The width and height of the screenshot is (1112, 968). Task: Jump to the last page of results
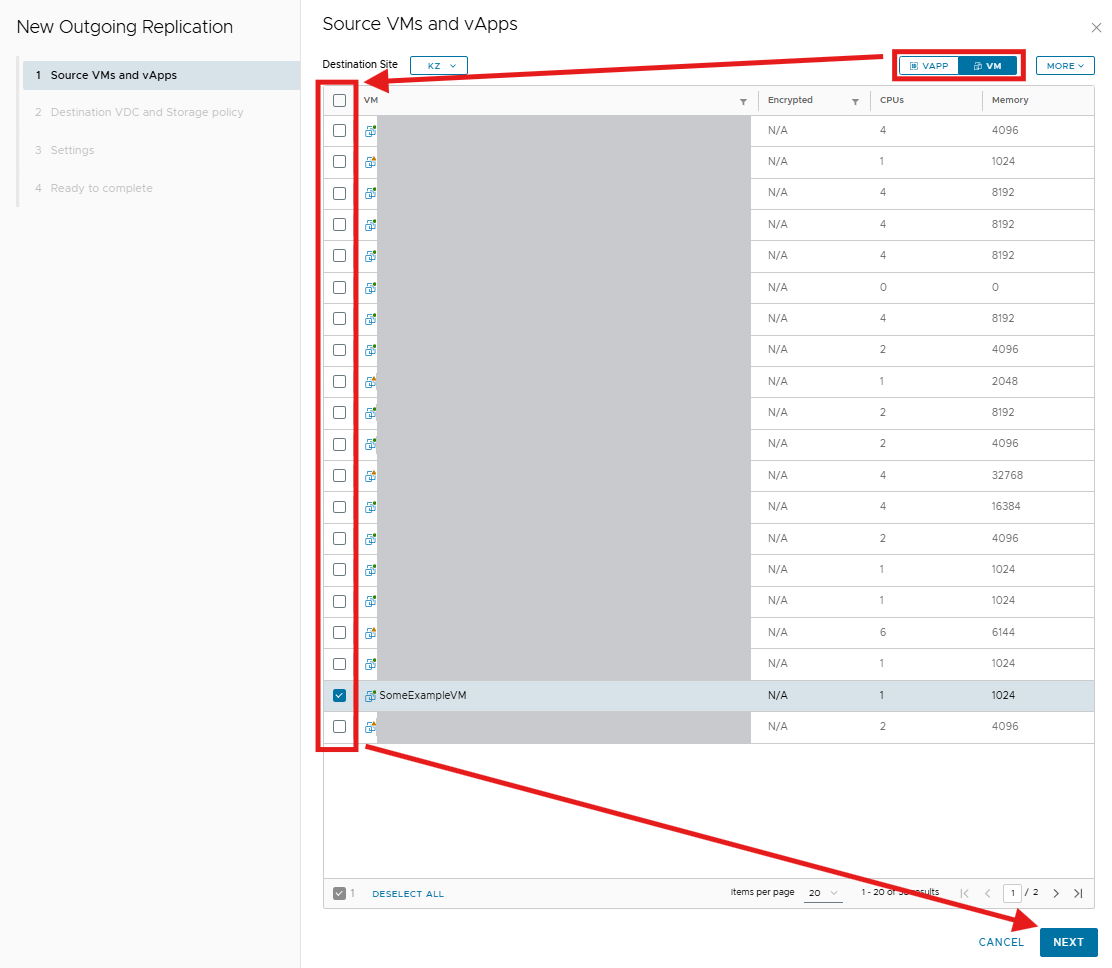(1079, 894)
